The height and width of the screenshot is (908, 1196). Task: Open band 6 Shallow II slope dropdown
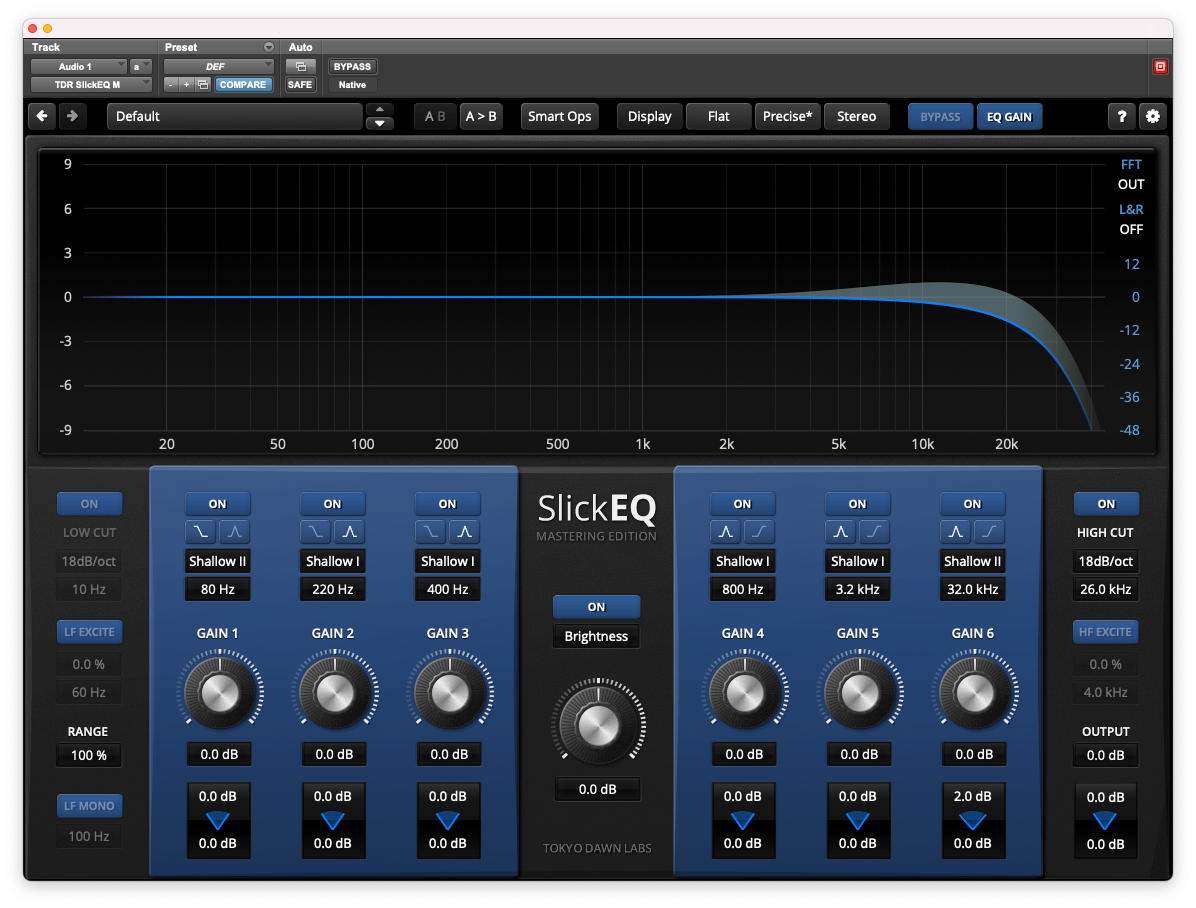click(x=973, y=561)
